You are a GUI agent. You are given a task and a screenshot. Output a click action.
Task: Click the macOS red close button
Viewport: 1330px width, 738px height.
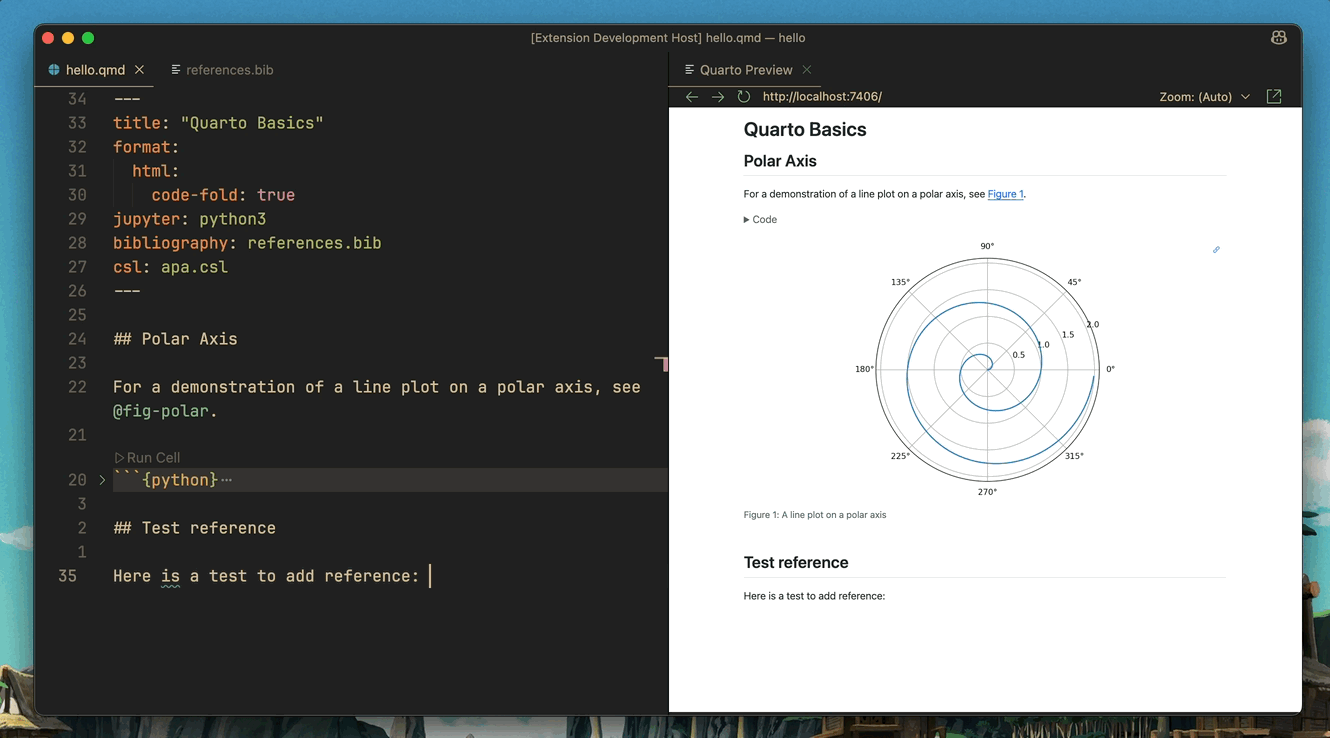[x=48, y=38]
